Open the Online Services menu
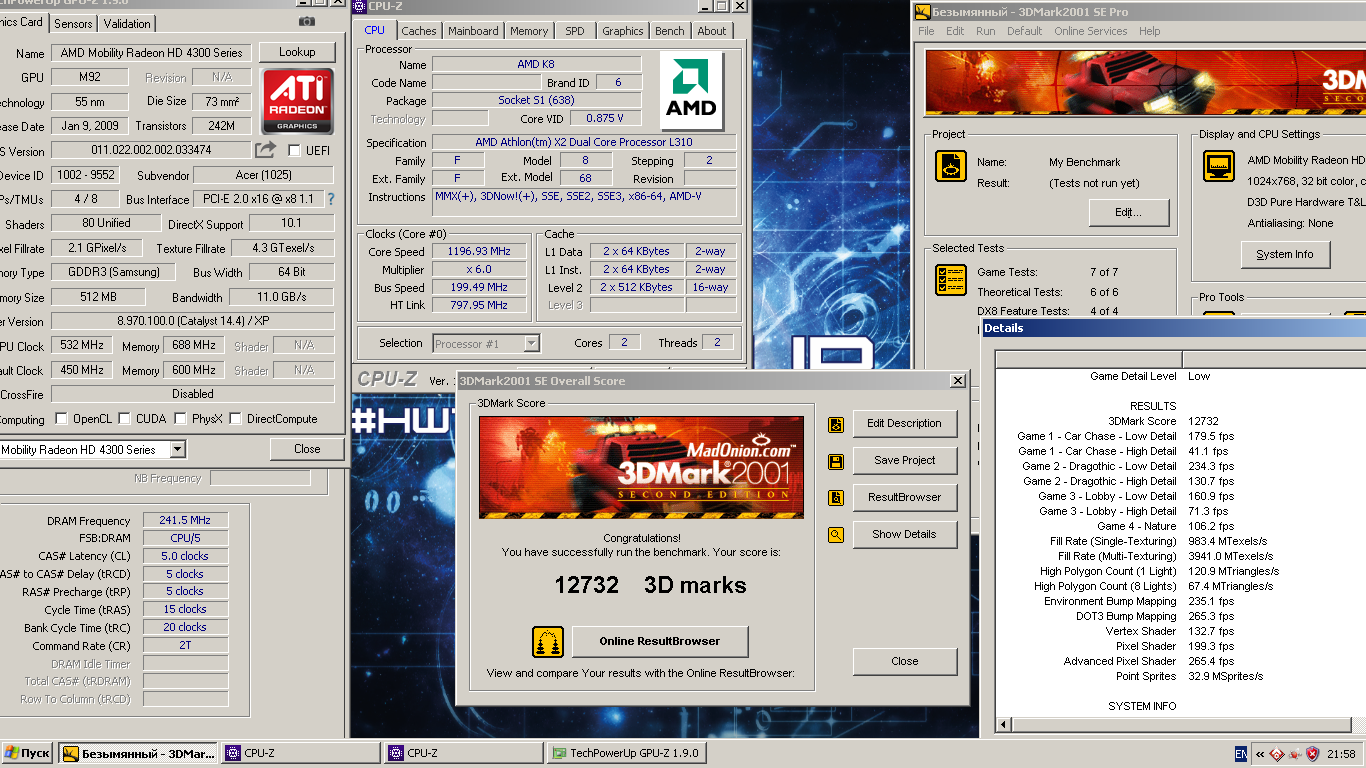1366x768 pixels. 1091,31
